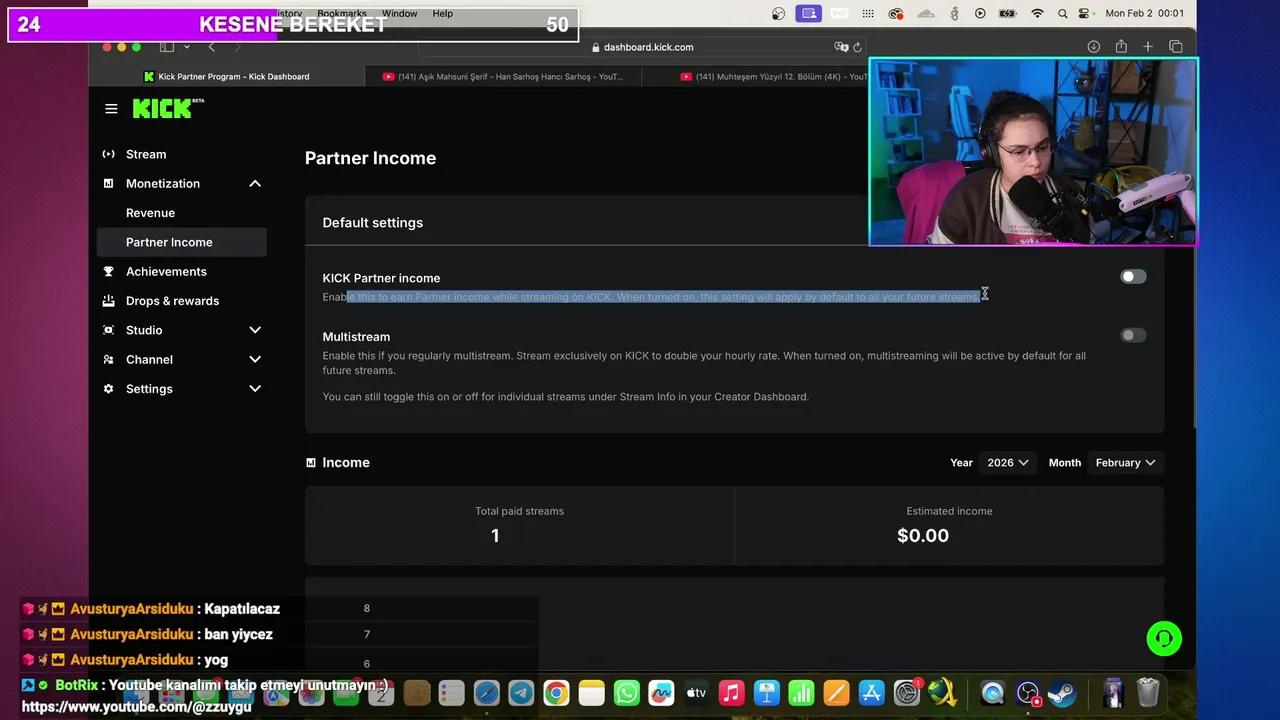Open Spotlight search in the menu bar
Screen dimensions: 1280x720
[x=1064, y=14]
